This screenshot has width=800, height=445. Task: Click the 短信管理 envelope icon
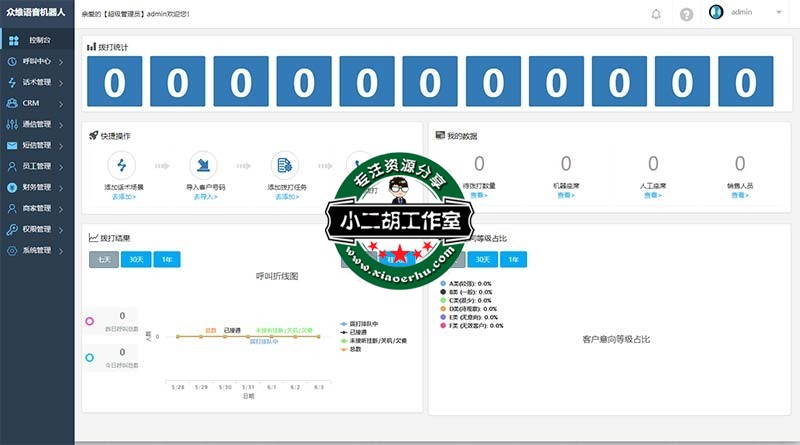point(12,145)
